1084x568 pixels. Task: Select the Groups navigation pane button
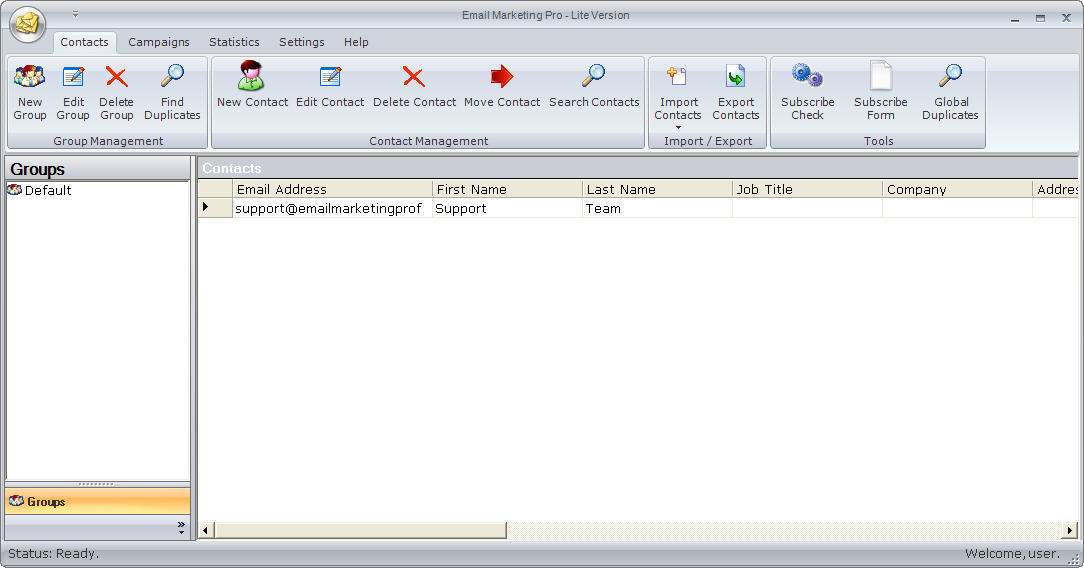(x=97, y=502)
